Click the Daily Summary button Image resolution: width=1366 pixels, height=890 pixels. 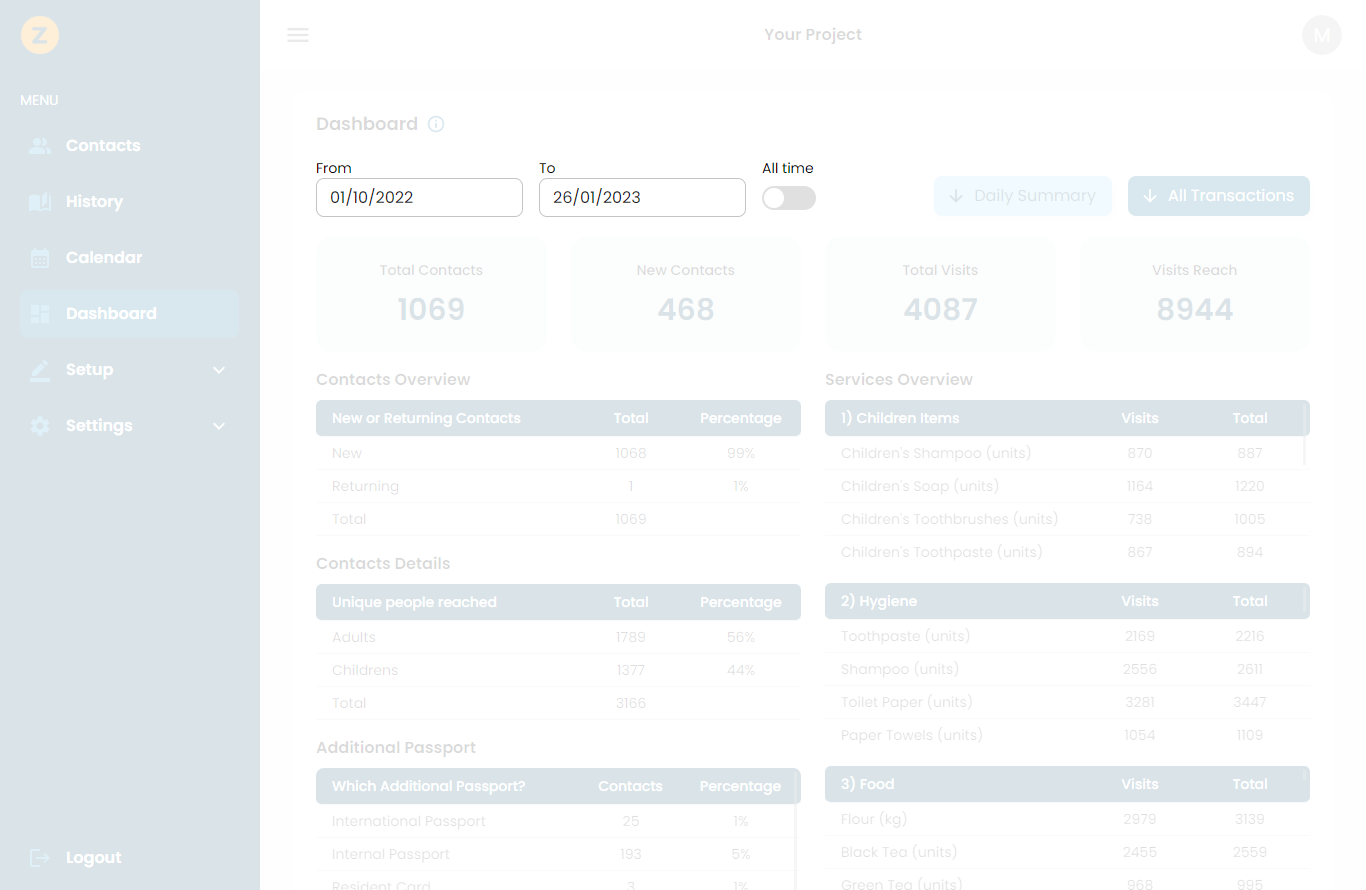click(1023, 196)
